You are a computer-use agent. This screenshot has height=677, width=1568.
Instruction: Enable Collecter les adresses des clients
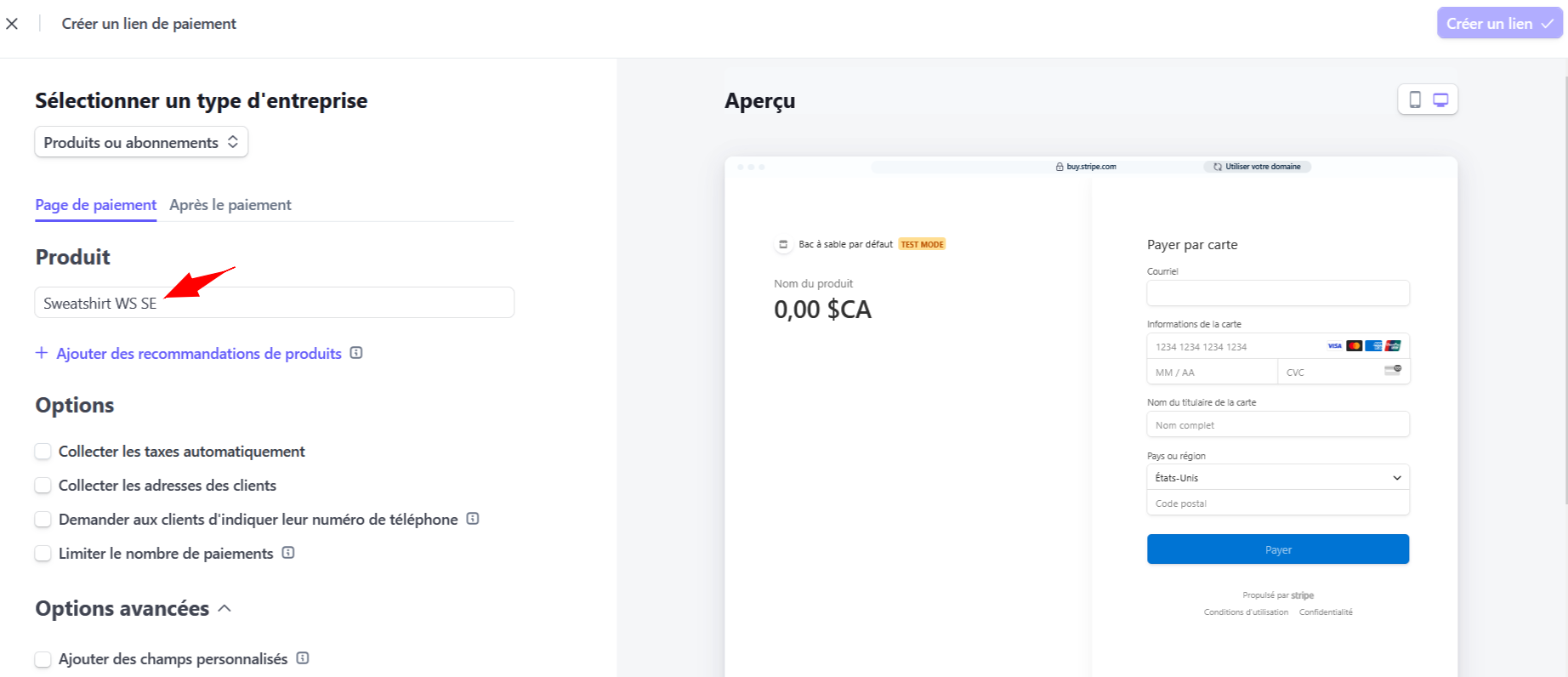click(43, 486)
